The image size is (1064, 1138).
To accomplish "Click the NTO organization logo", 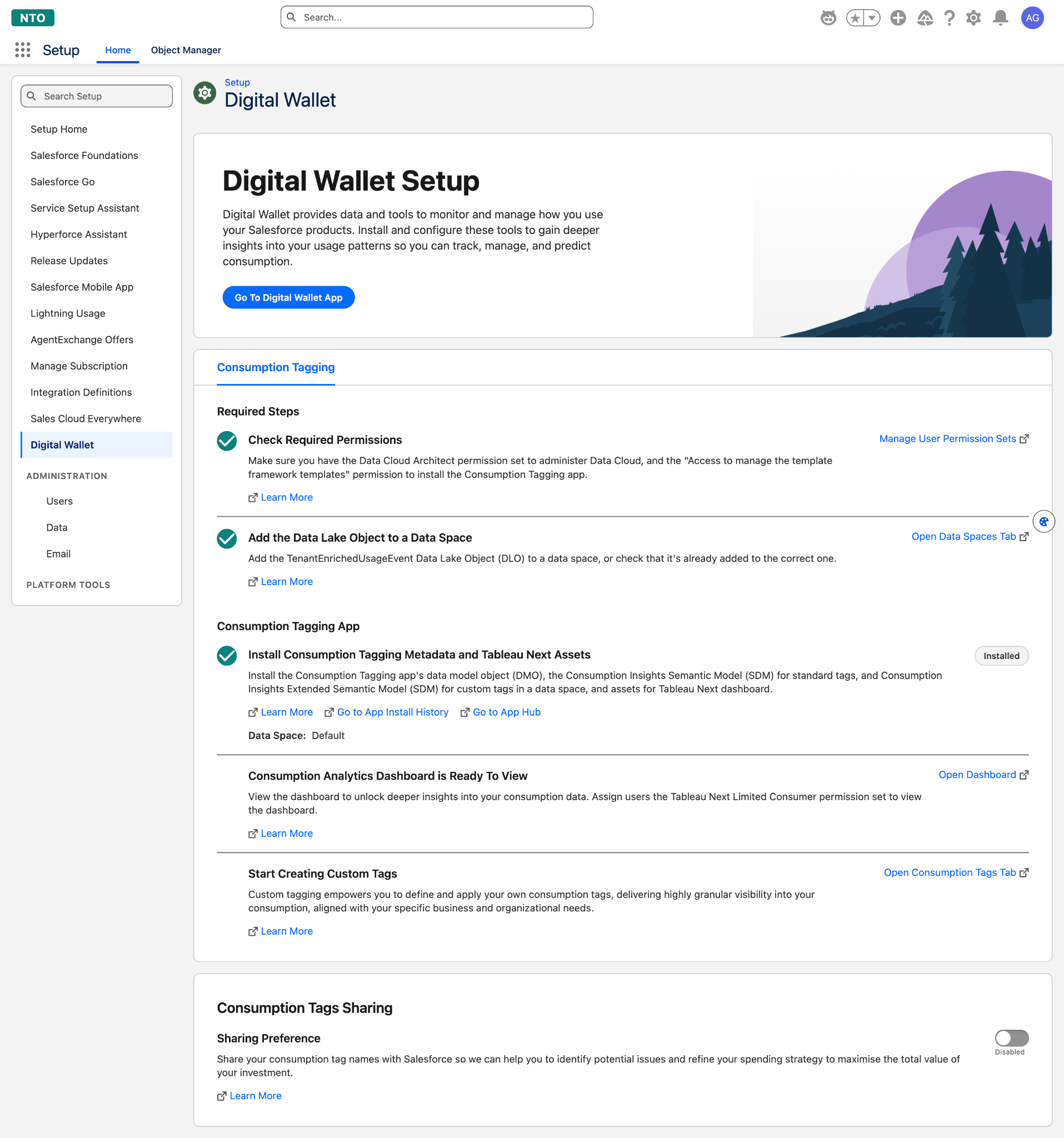I will 33,18.
